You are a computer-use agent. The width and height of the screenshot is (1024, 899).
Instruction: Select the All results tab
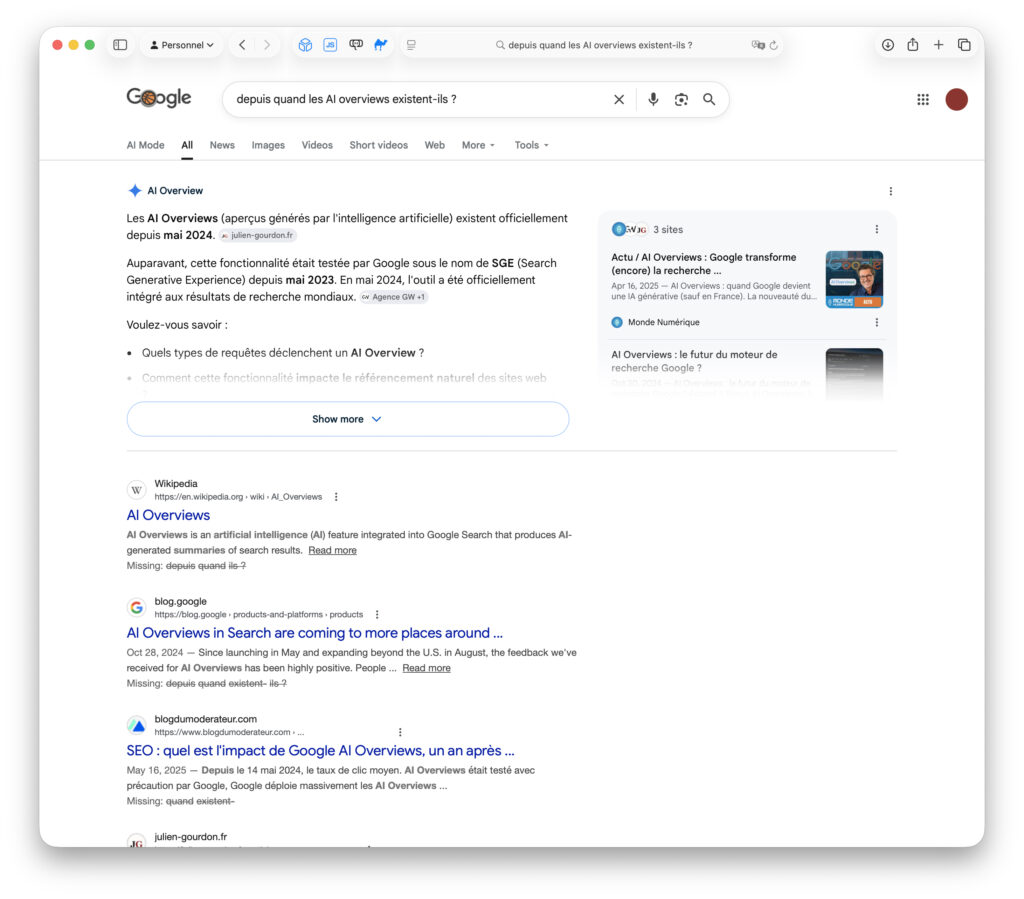coord(187,145)
